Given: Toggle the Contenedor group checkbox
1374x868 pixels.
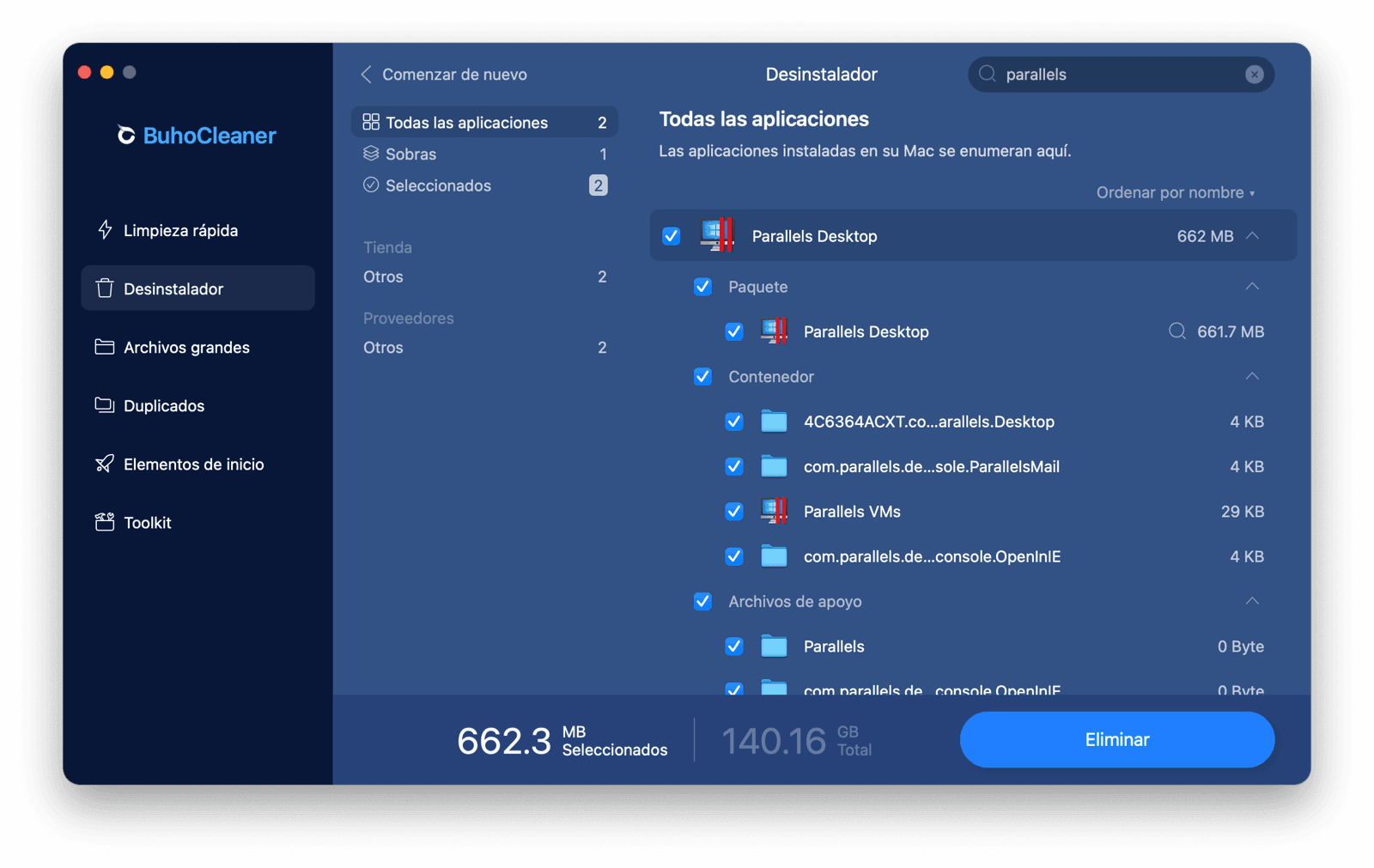Looking at the screenshot, I should 702,377.
